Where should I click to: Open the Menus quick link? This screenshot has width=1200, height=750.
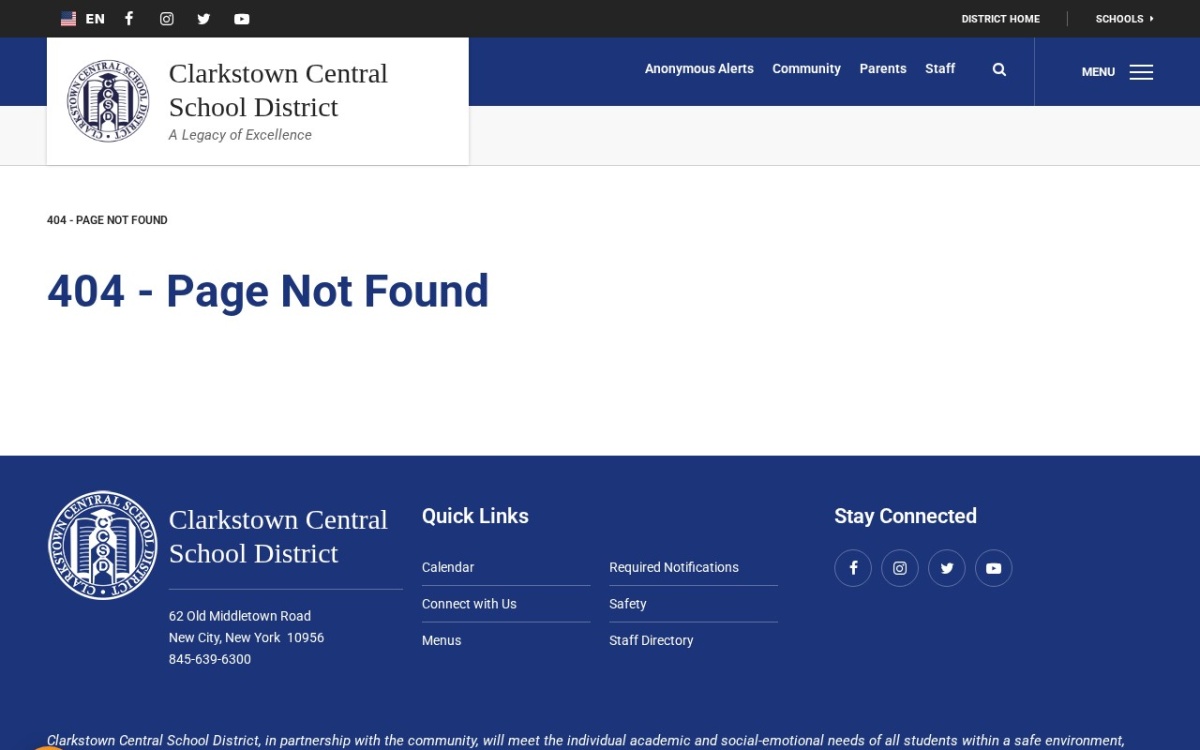pyautogui.click(x=441, y=640)
